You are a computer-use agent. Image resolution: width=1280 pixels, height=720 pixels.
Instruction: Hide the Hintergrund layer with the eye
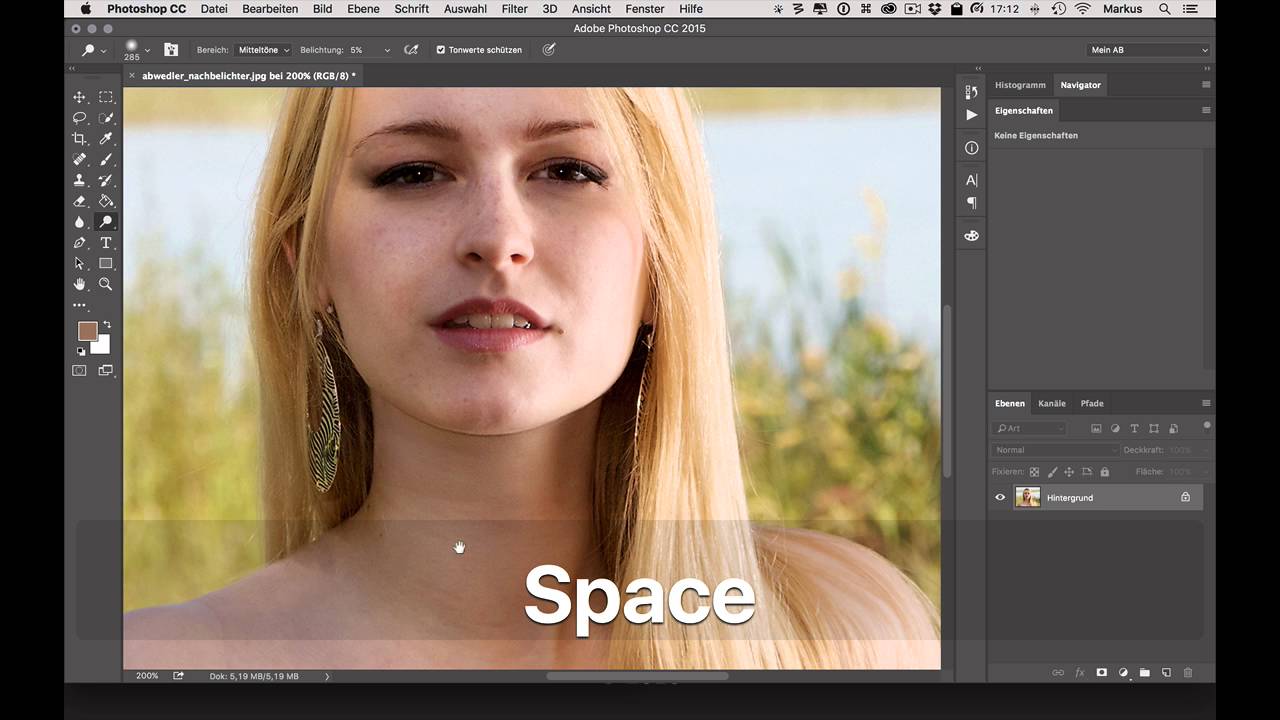coord(1000,497)
